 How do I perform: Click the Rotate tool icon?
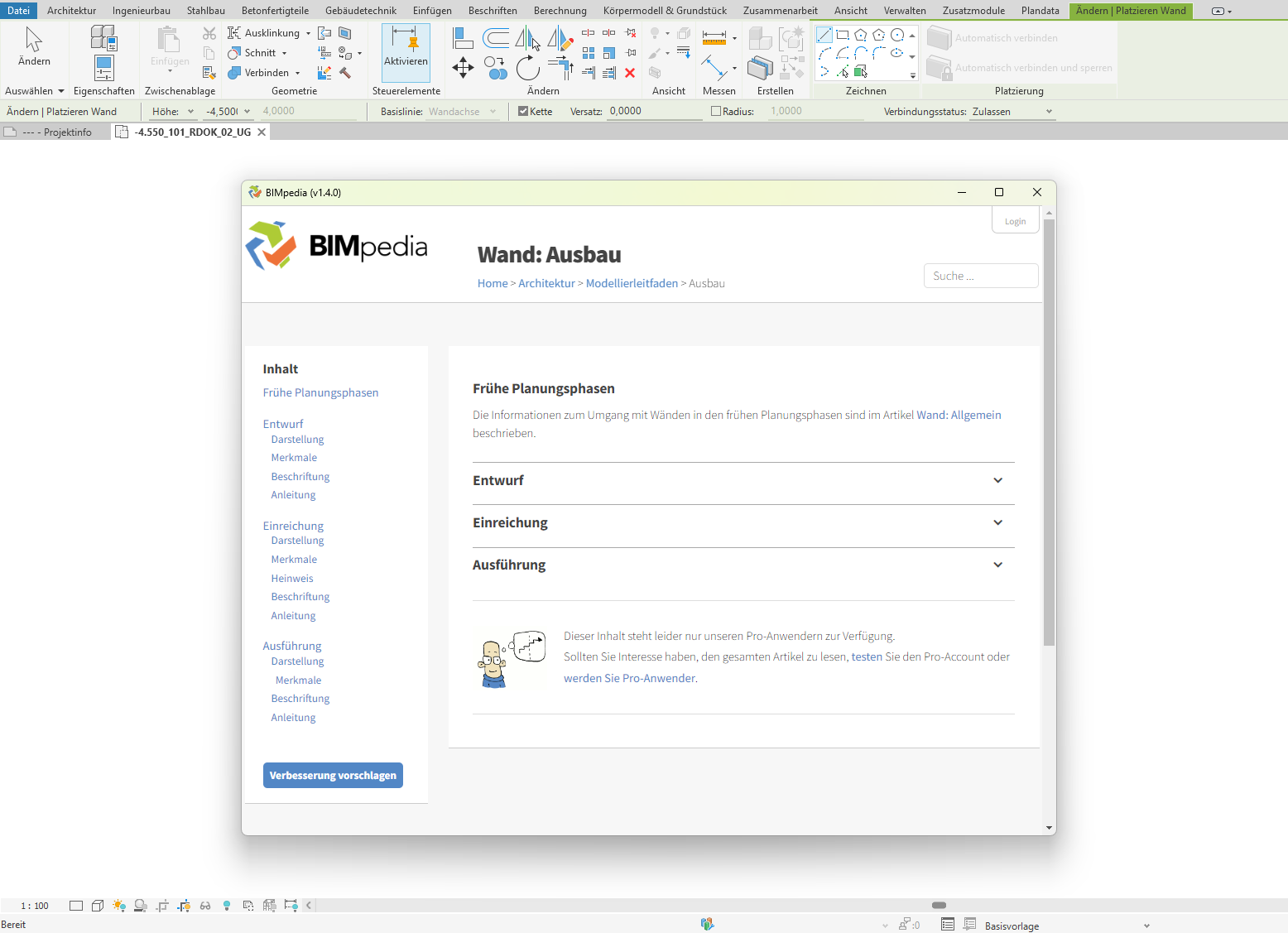(527, 68)
